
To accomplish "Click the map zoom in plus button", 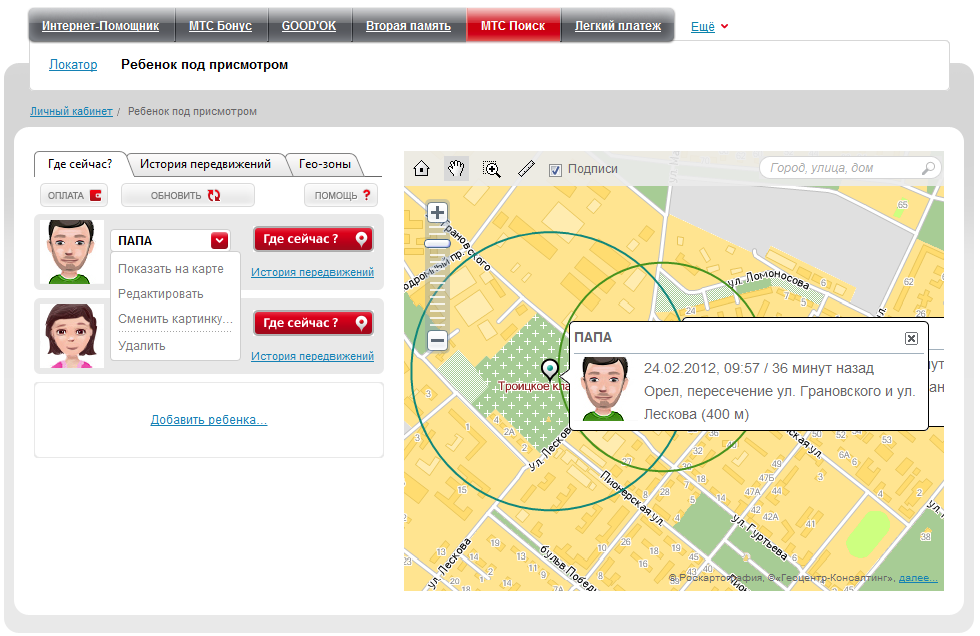I will [x=438, y=212].
